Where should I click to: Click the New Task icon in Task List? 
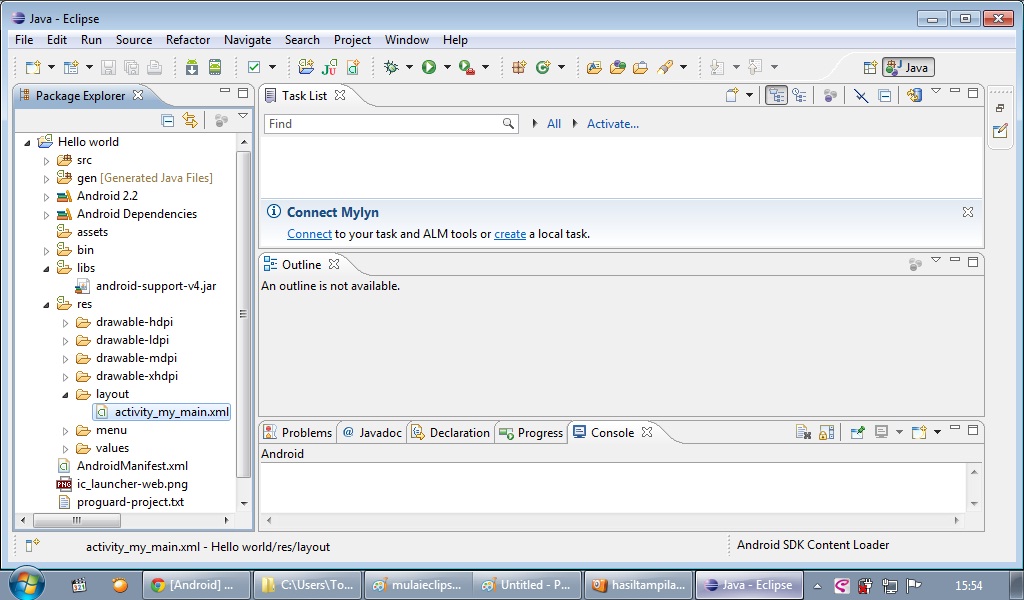coord(733,94)
